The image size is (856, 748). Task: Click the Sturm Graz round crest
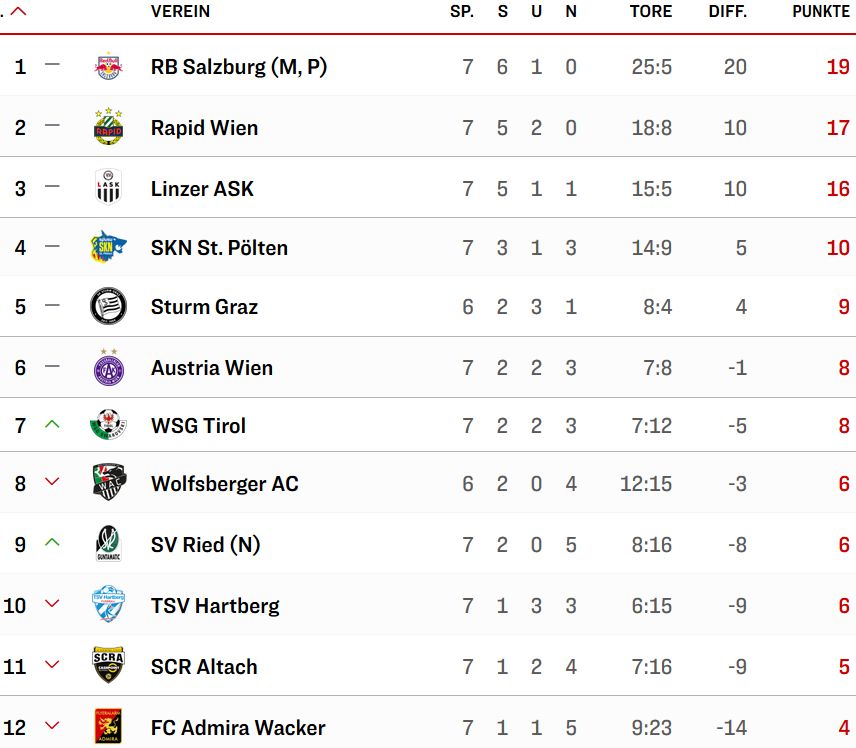coord(108,306)
